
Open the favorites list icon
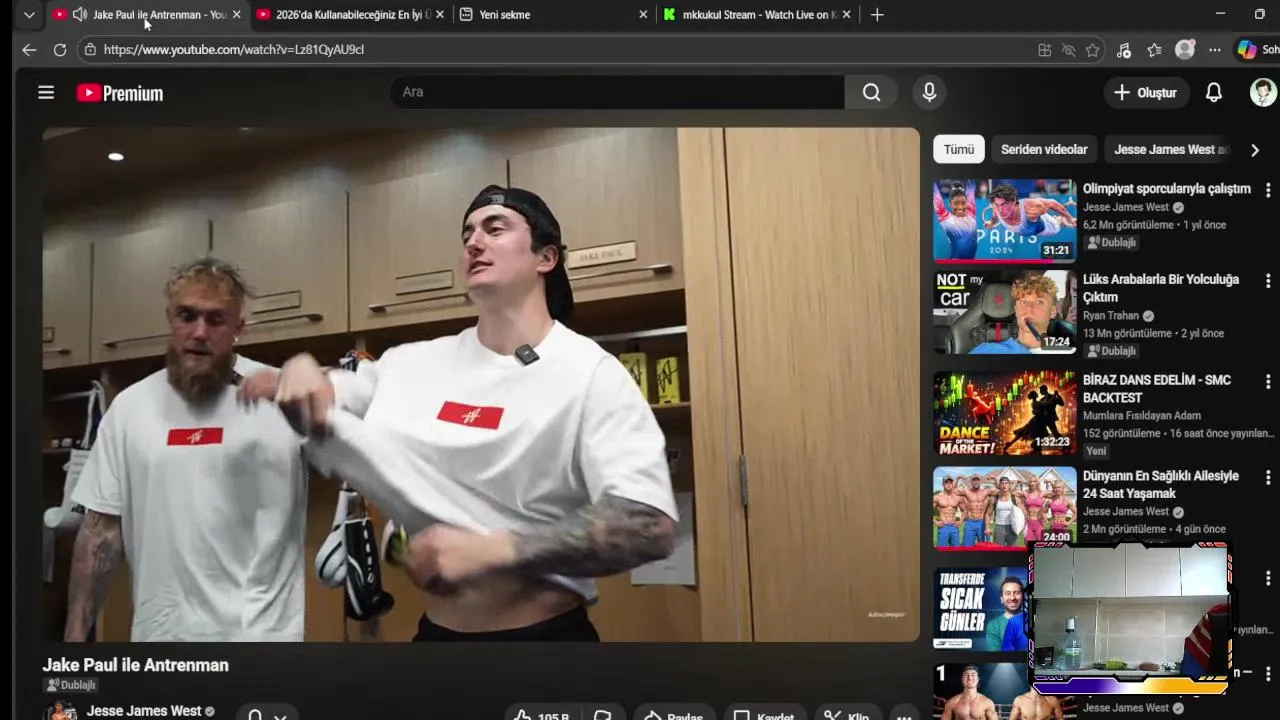(x=1154, y=50)
